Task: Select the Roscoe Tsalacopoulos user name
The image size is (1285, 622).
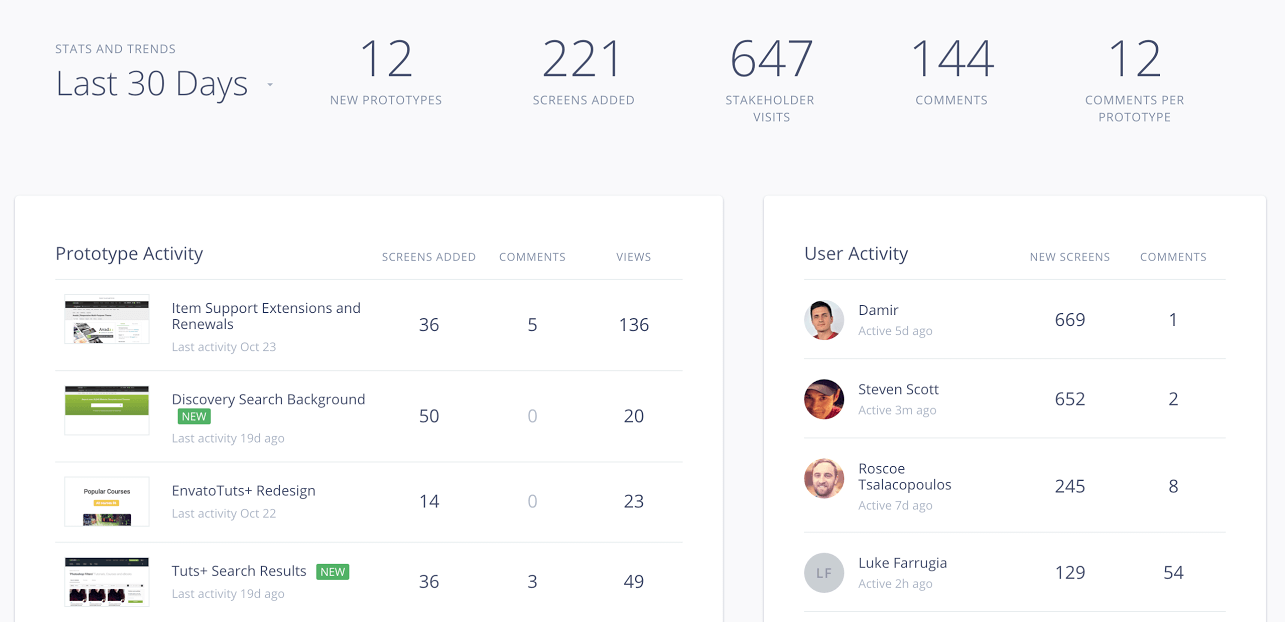Action: click(905, 476)
